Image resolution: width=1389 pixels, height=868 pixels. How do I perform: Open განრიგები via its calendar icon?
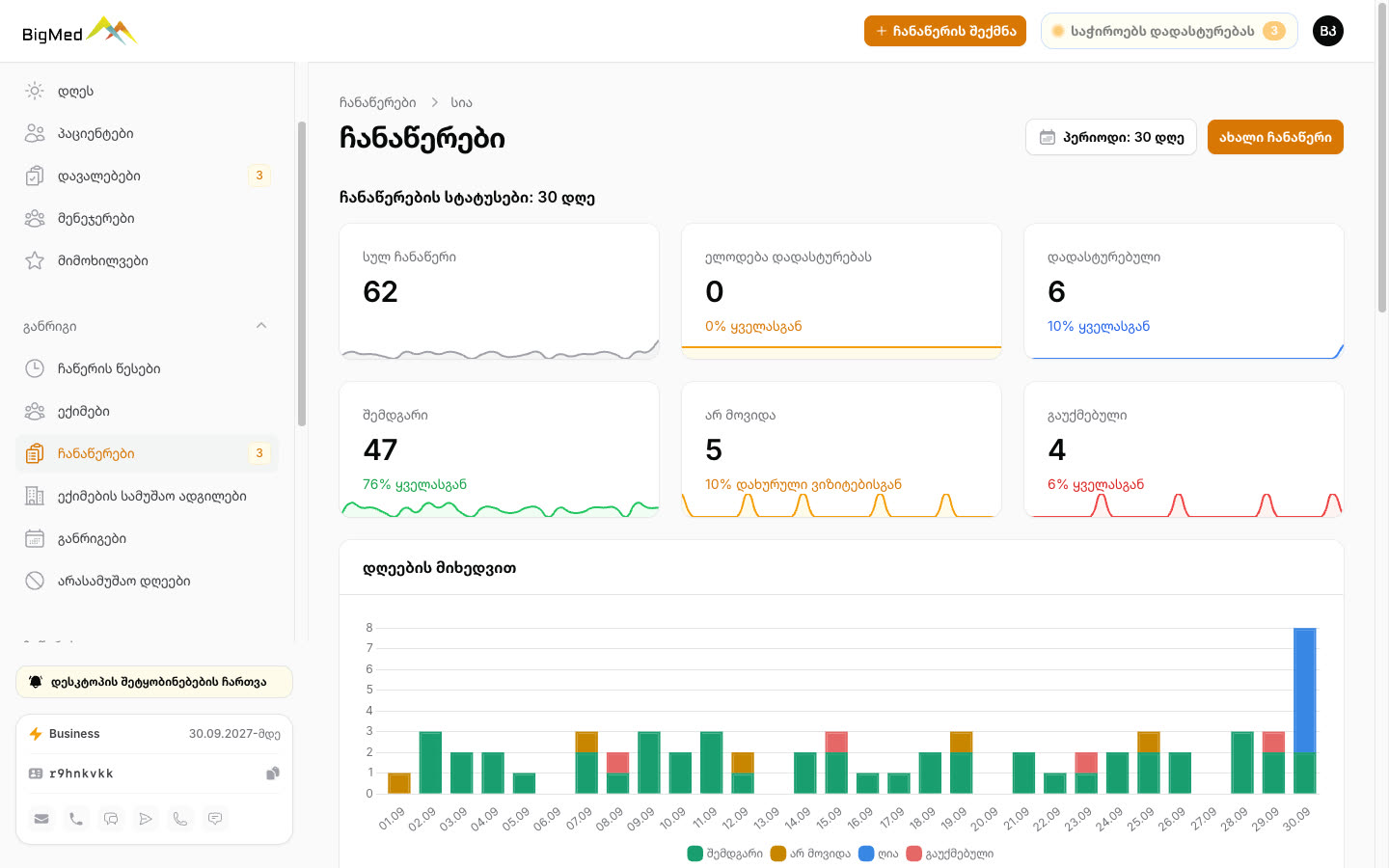[35, 538]
